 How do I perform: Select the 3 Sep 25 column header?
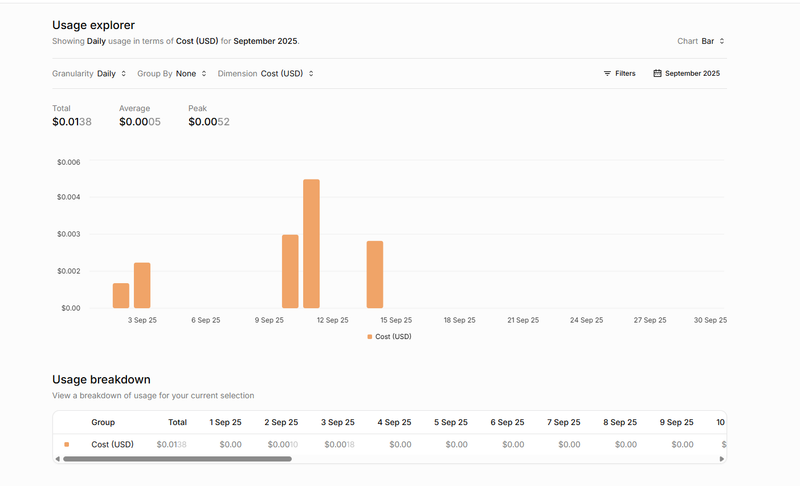point(338,422)
